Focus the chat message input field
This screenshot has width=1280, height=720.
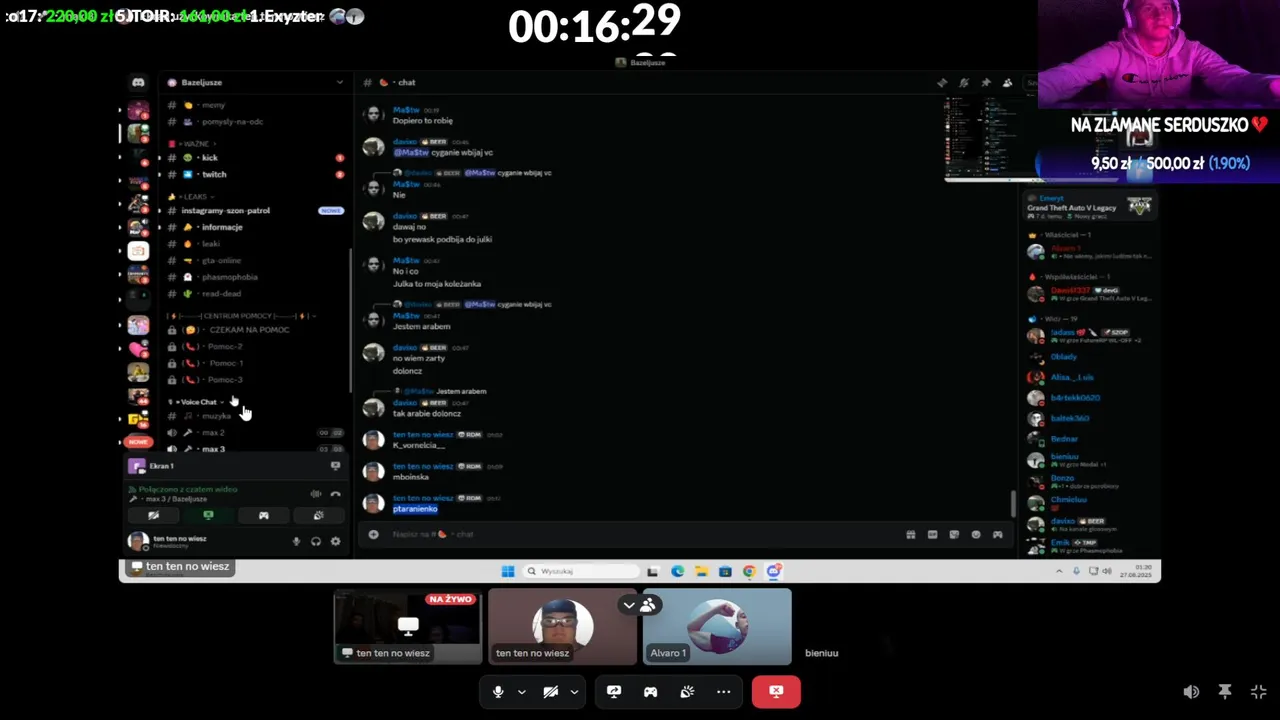[640, 534]
